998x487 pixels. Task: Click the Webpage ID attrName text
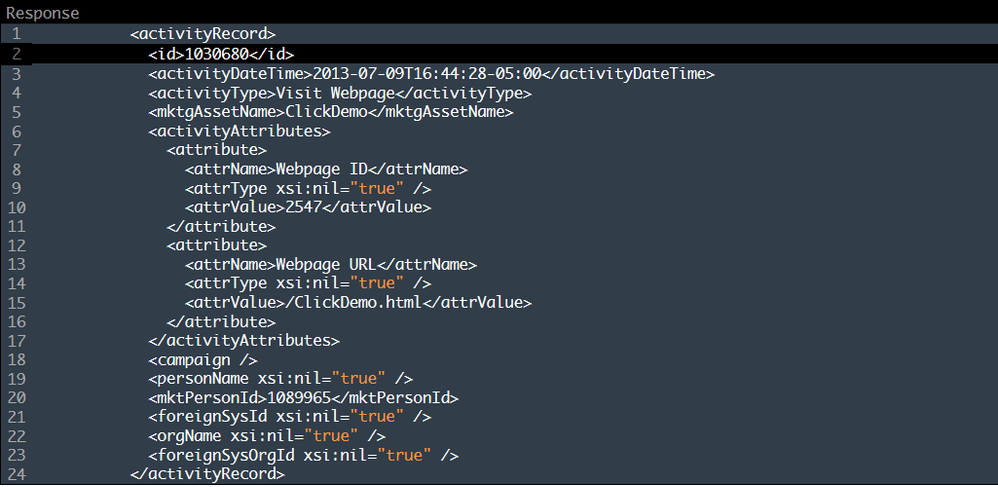(x=327, y=169)
